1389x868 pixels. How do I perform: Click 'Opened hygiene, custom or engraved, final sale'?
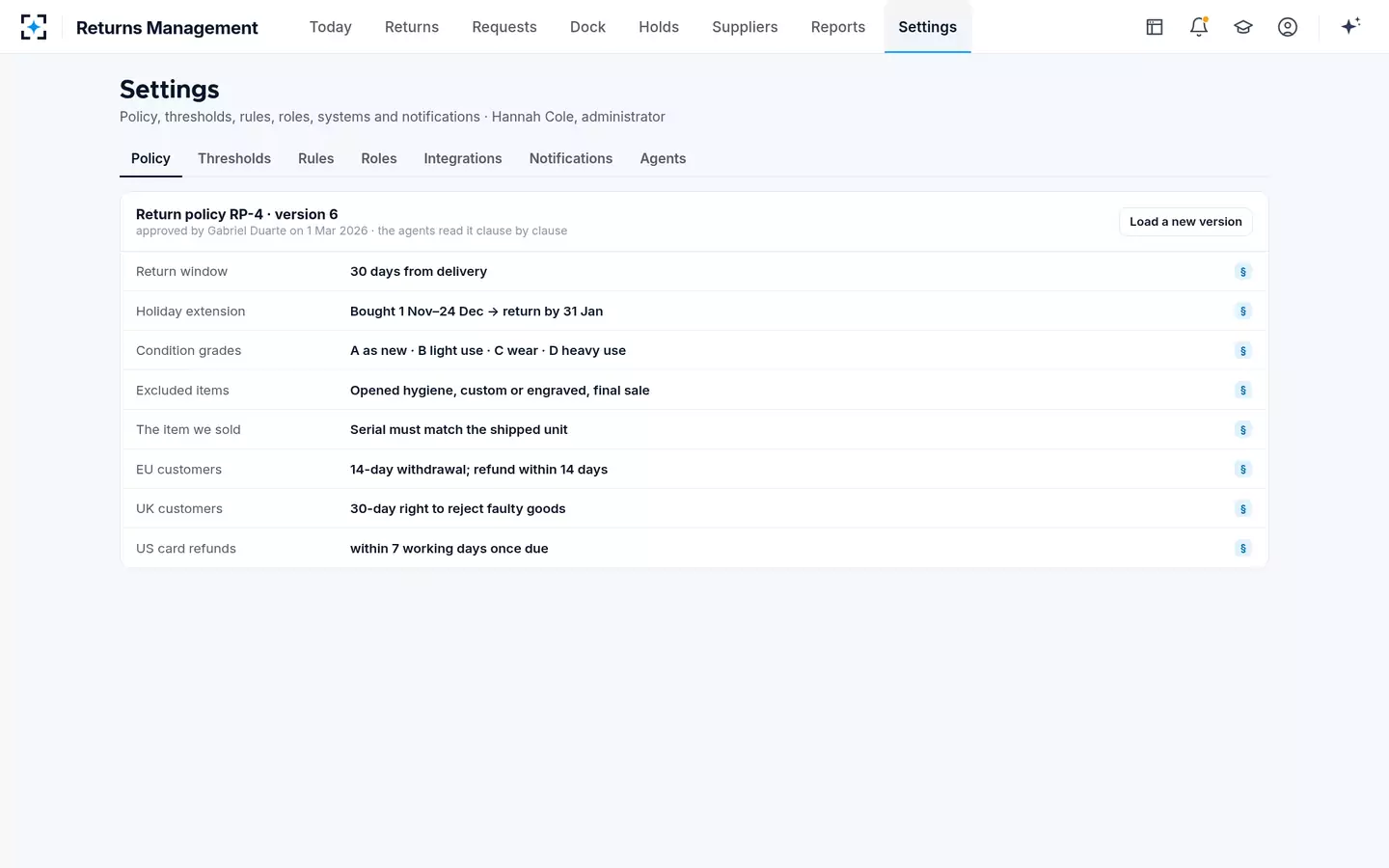(500, 391)
